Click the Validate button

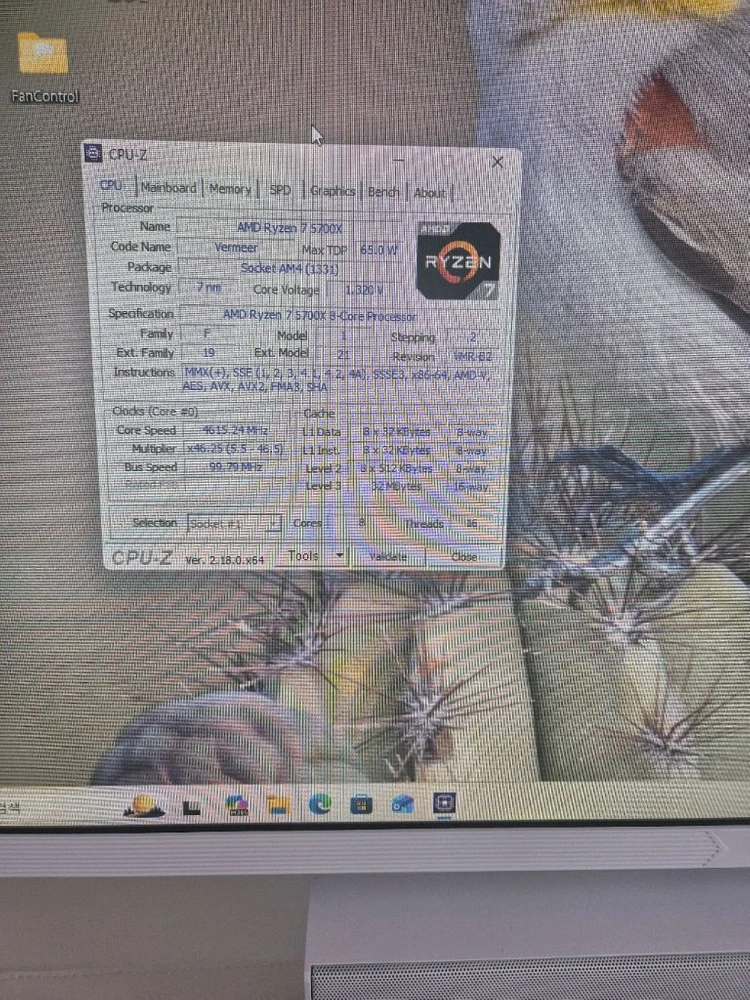pyautogui.click(x=388, y=556)
